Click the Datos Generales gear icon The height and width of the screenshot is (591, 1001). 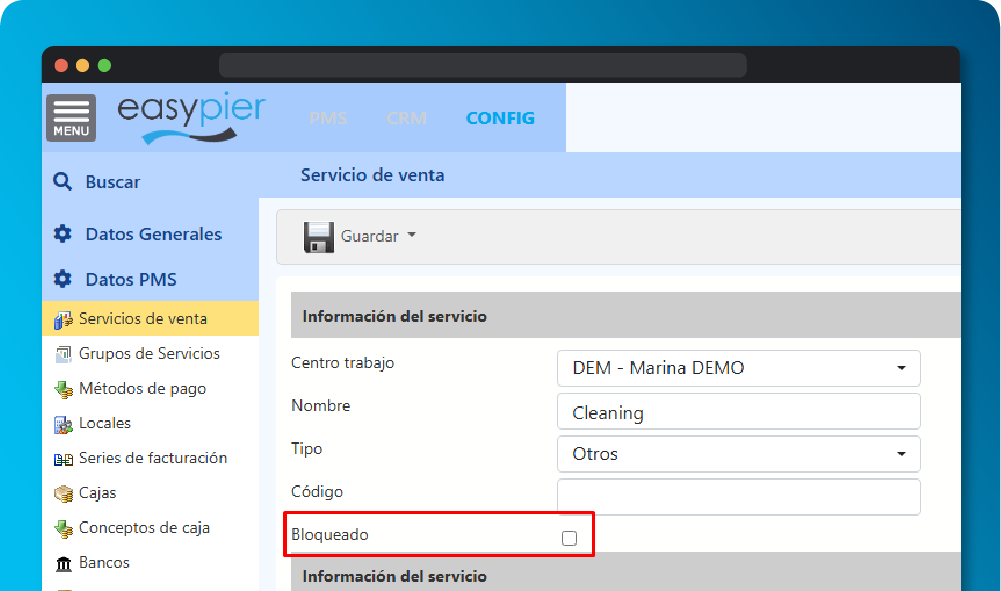pos(63,234)
